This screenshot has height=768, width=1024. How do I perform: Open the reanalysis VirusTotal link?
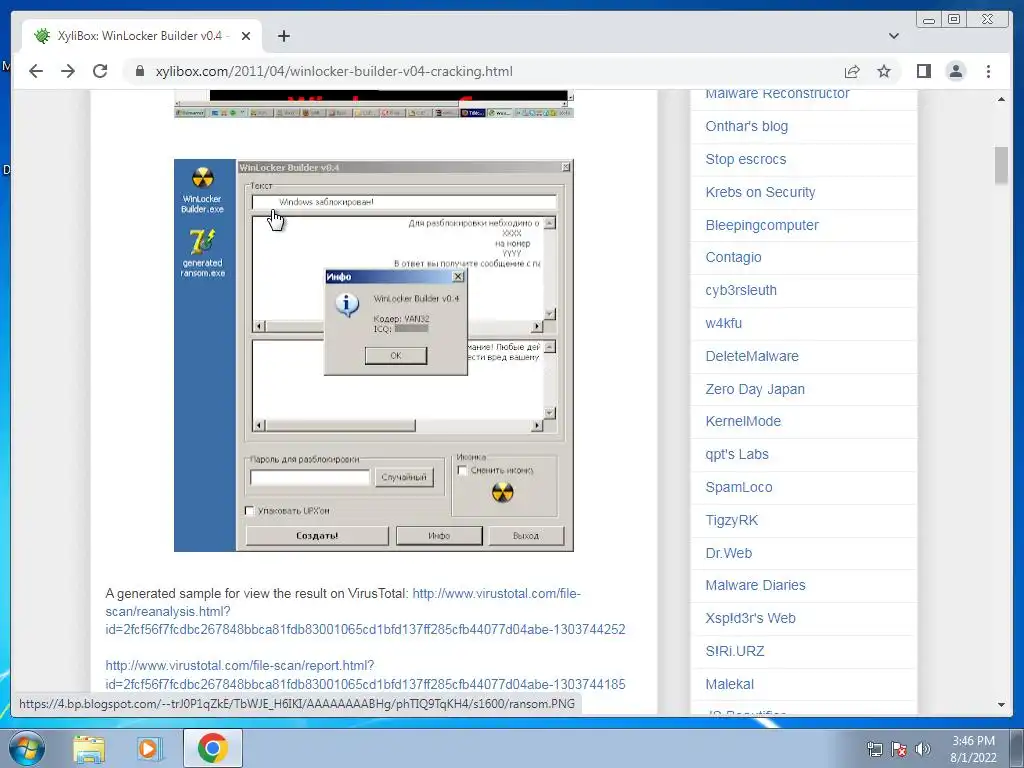point(365,611)
